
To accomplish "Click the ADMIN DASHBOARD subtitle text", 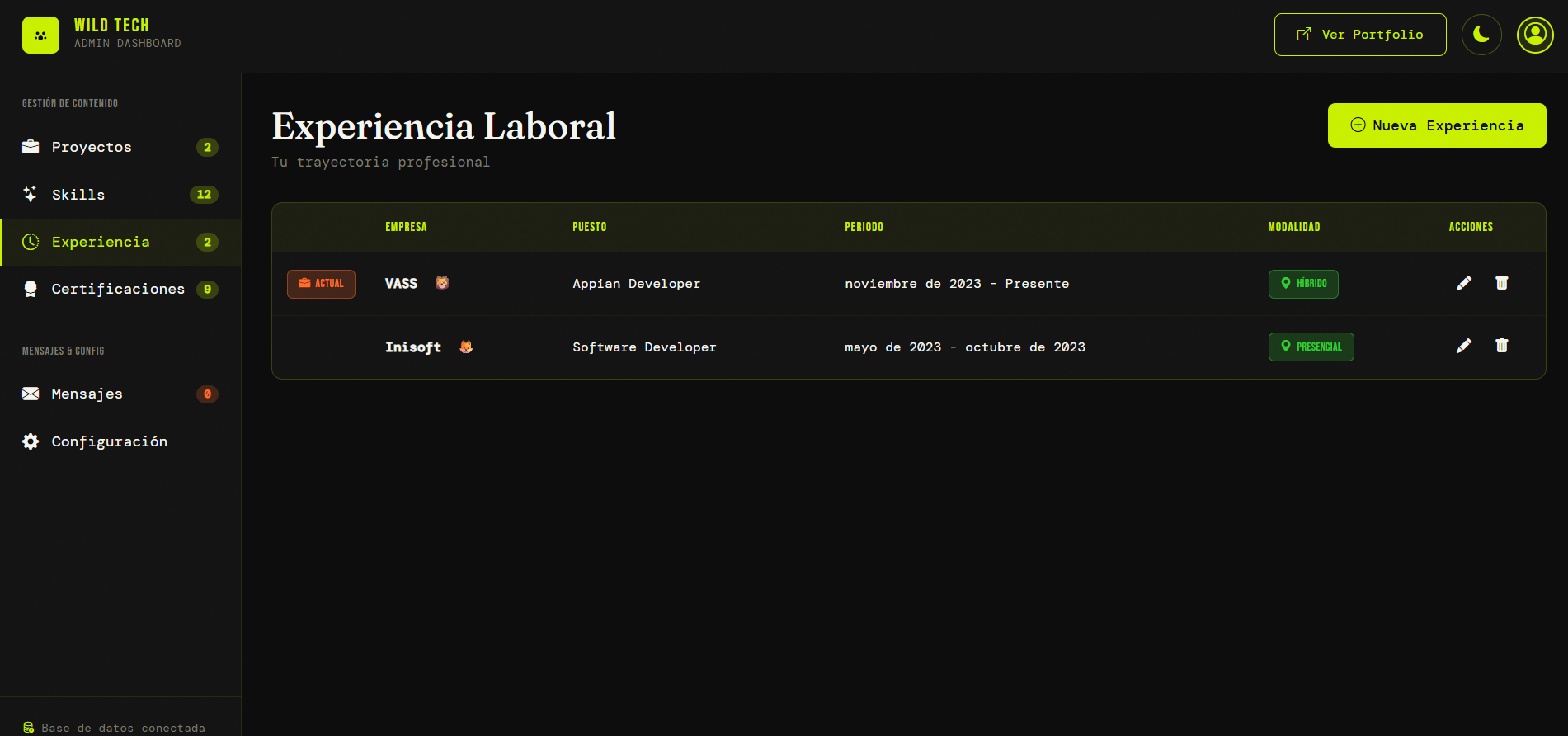I will 128,44.
